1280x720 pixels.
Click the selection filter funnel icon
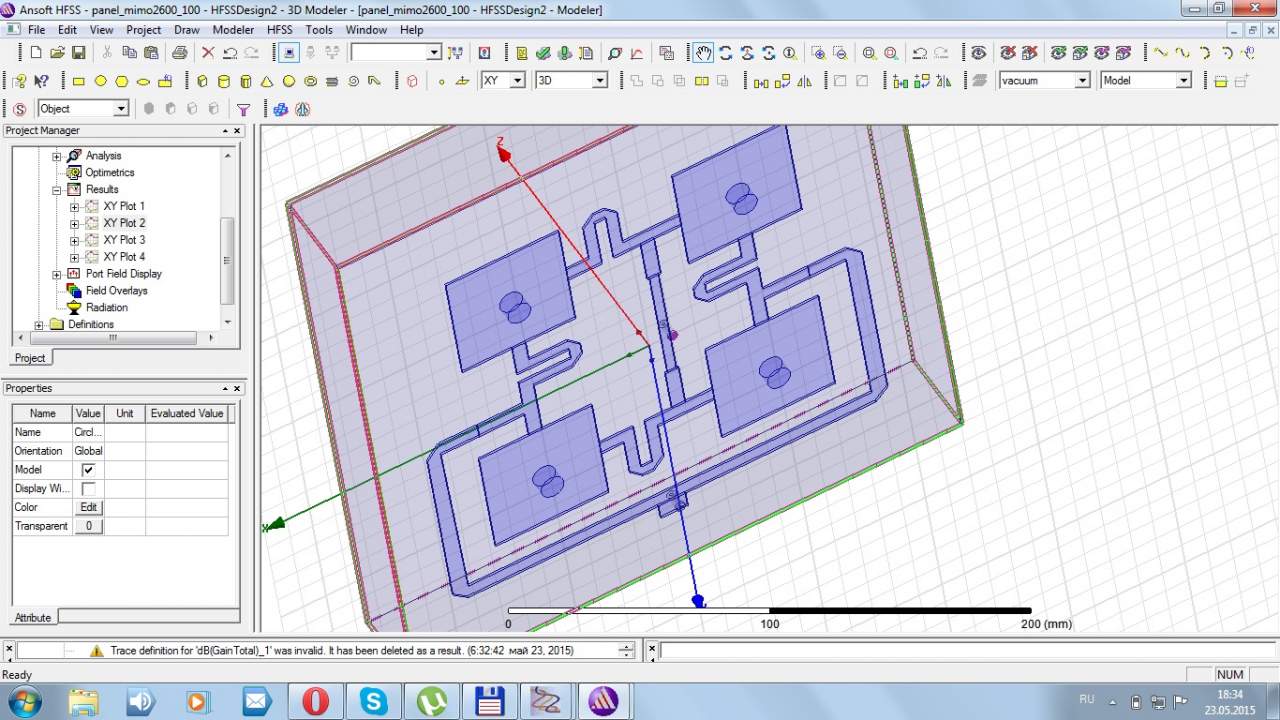coord(243,109)
